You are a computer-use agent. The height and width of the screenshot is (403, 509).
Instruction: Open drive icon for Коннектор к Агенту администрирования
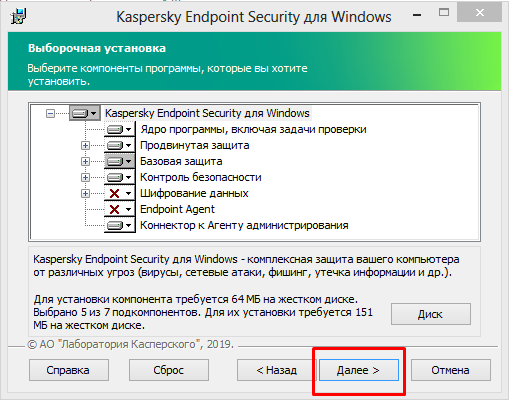click(x=120, y=225)
